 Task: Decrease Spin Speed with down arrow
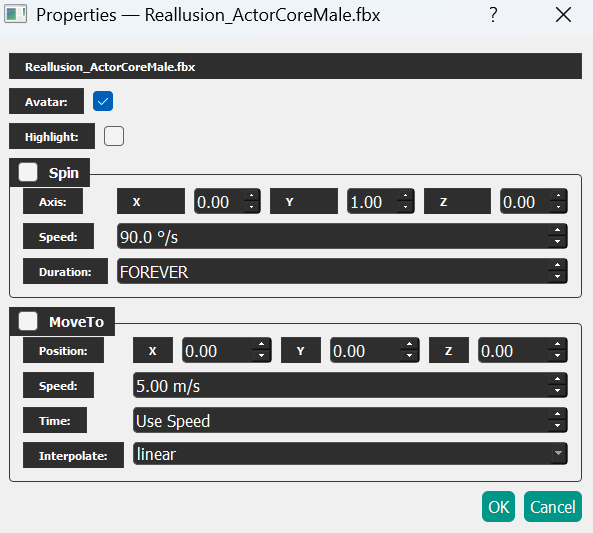tap(557, 242)
